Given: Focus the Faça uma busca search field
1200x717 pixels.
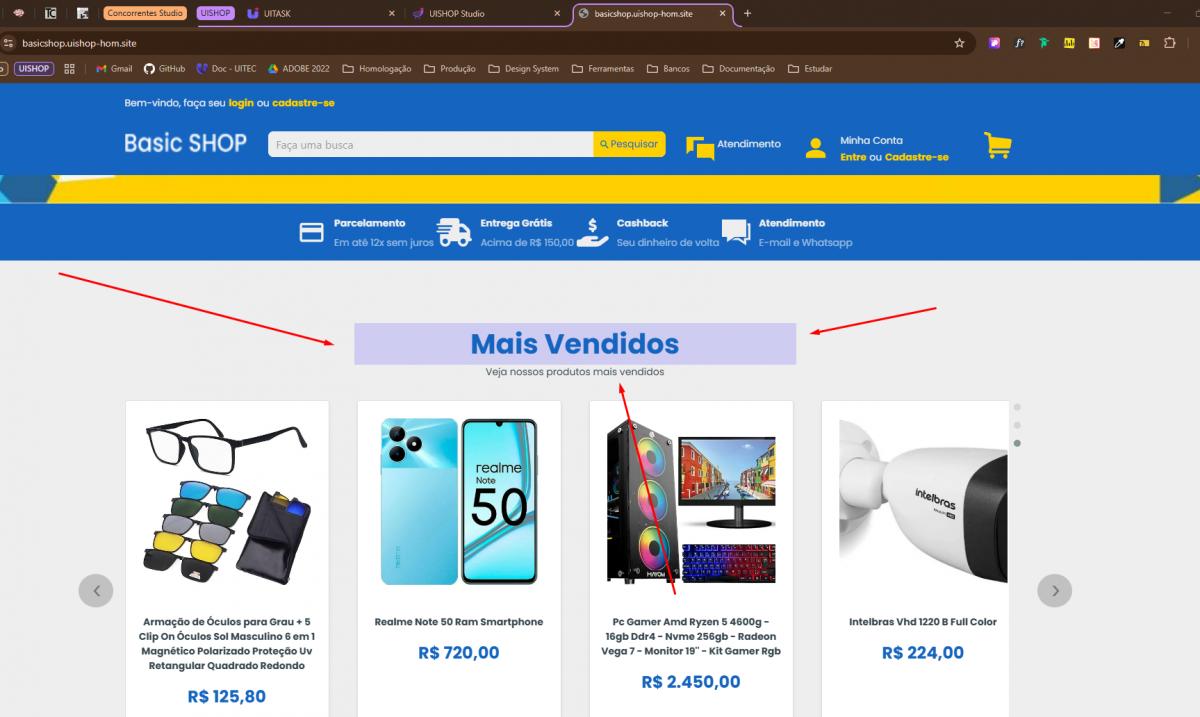Looking at the screenshot, I should click(x=430, y=144).
